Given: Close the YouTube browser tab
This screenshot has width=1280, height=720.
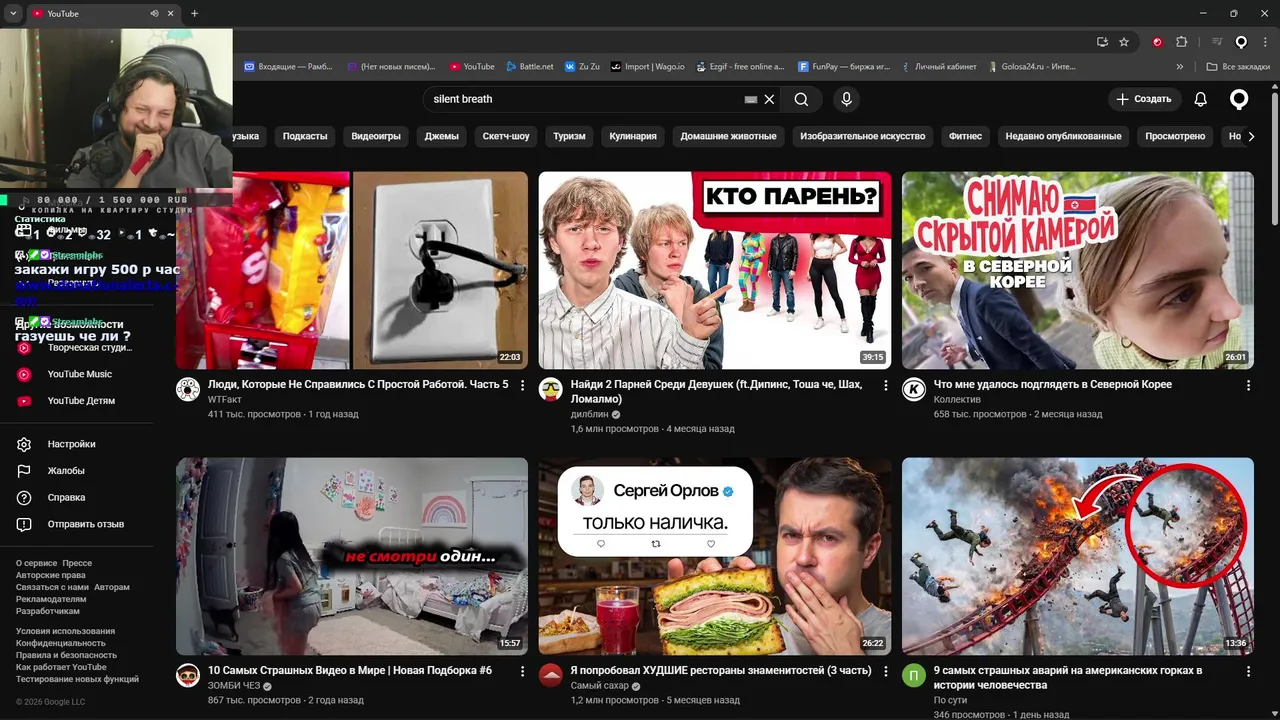Looking at the screenshot, I should tap(171, 13).
